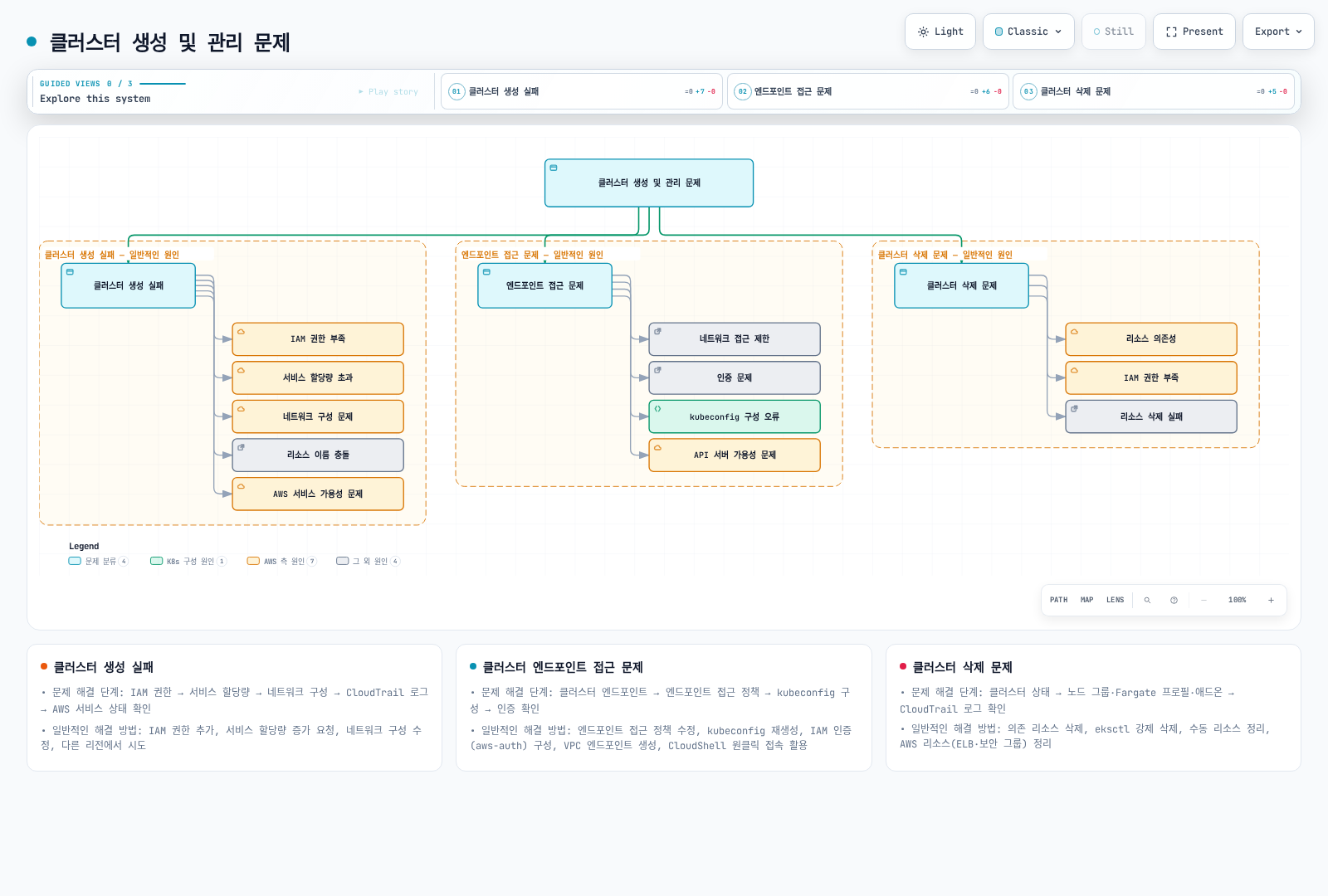The image size is (1328, 896).
Task: Open guided view 02 엔드포인트 접근 문제
Action: click(x=868, y=91)
